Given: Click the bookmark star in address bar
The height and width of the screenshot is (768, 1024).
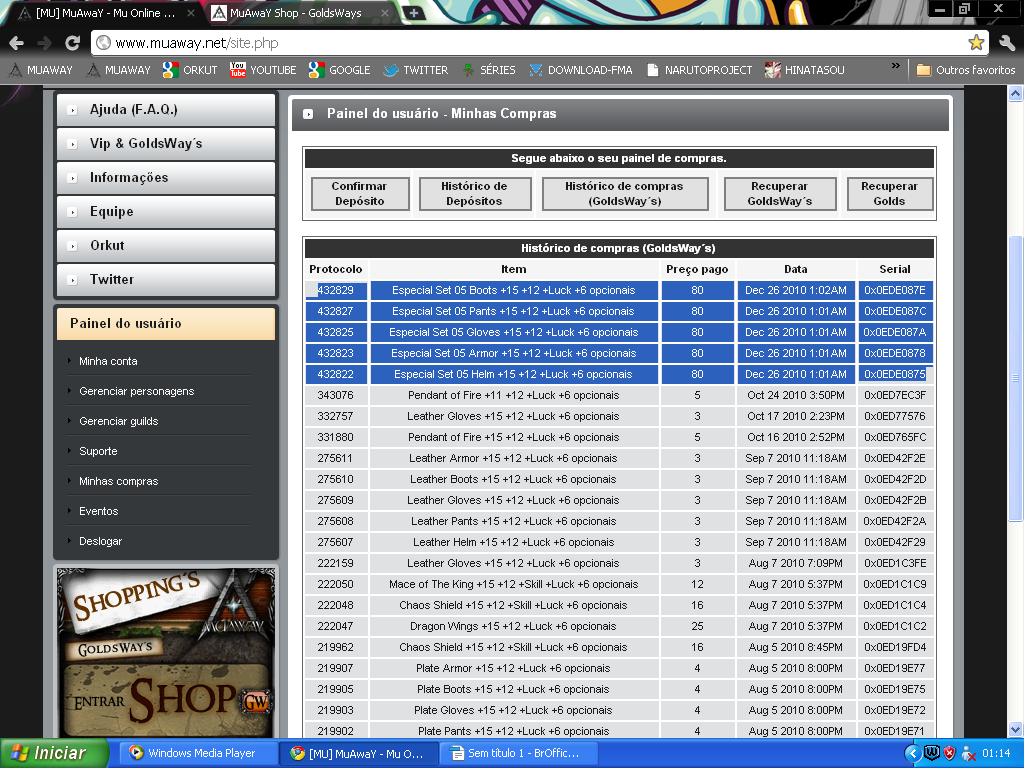Looking at the screenshot, I should click(x=975, y=43).
